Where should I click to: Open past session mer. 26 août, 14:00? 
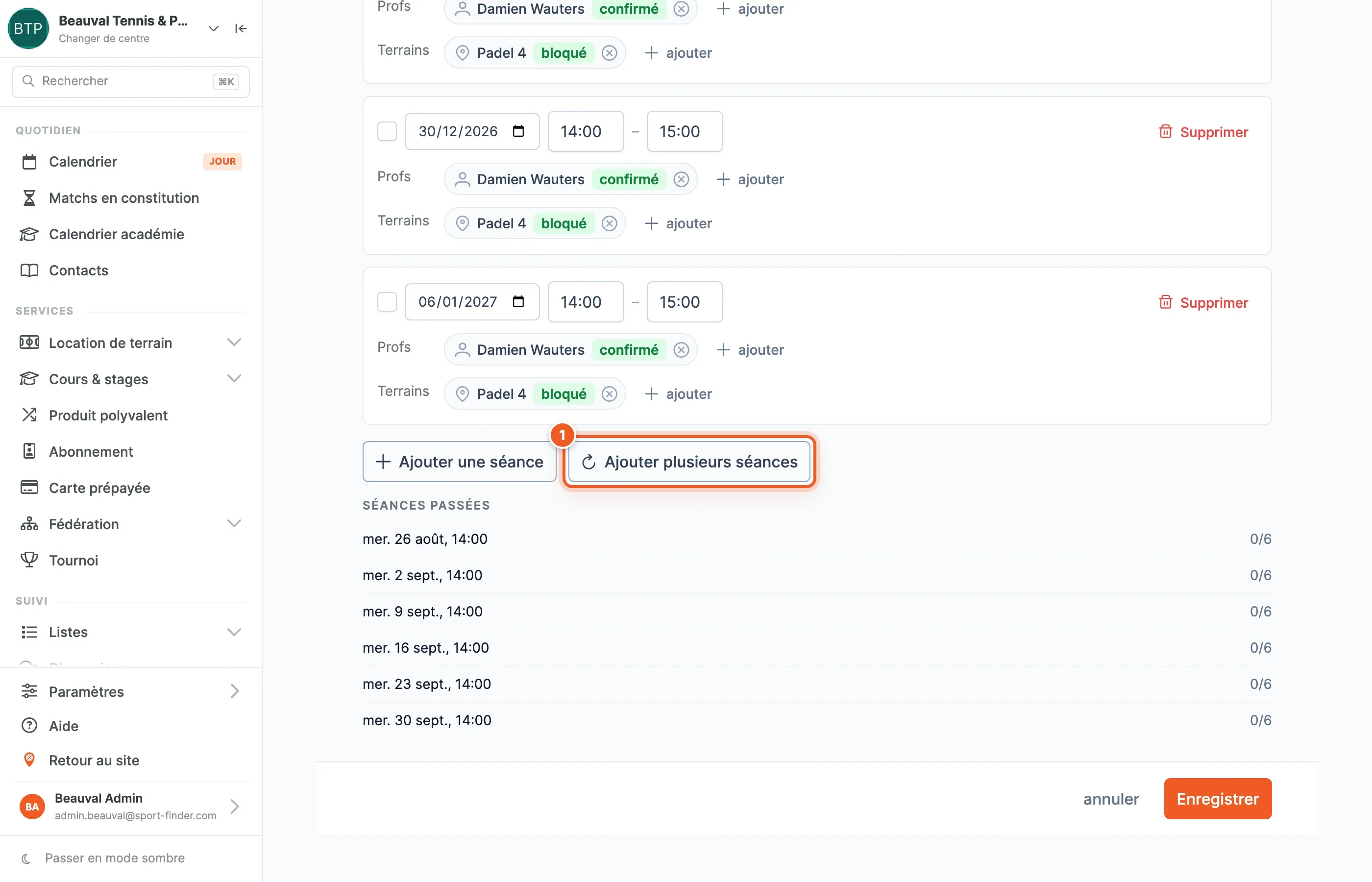(x=816, y=539)
